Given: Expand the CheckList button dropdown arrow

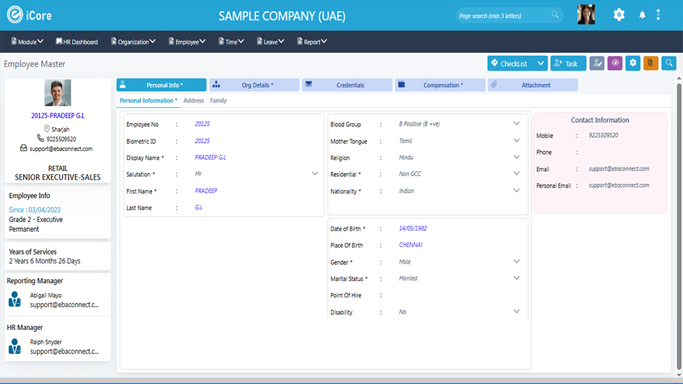Looking at the screenshot, I should point(541,64).
